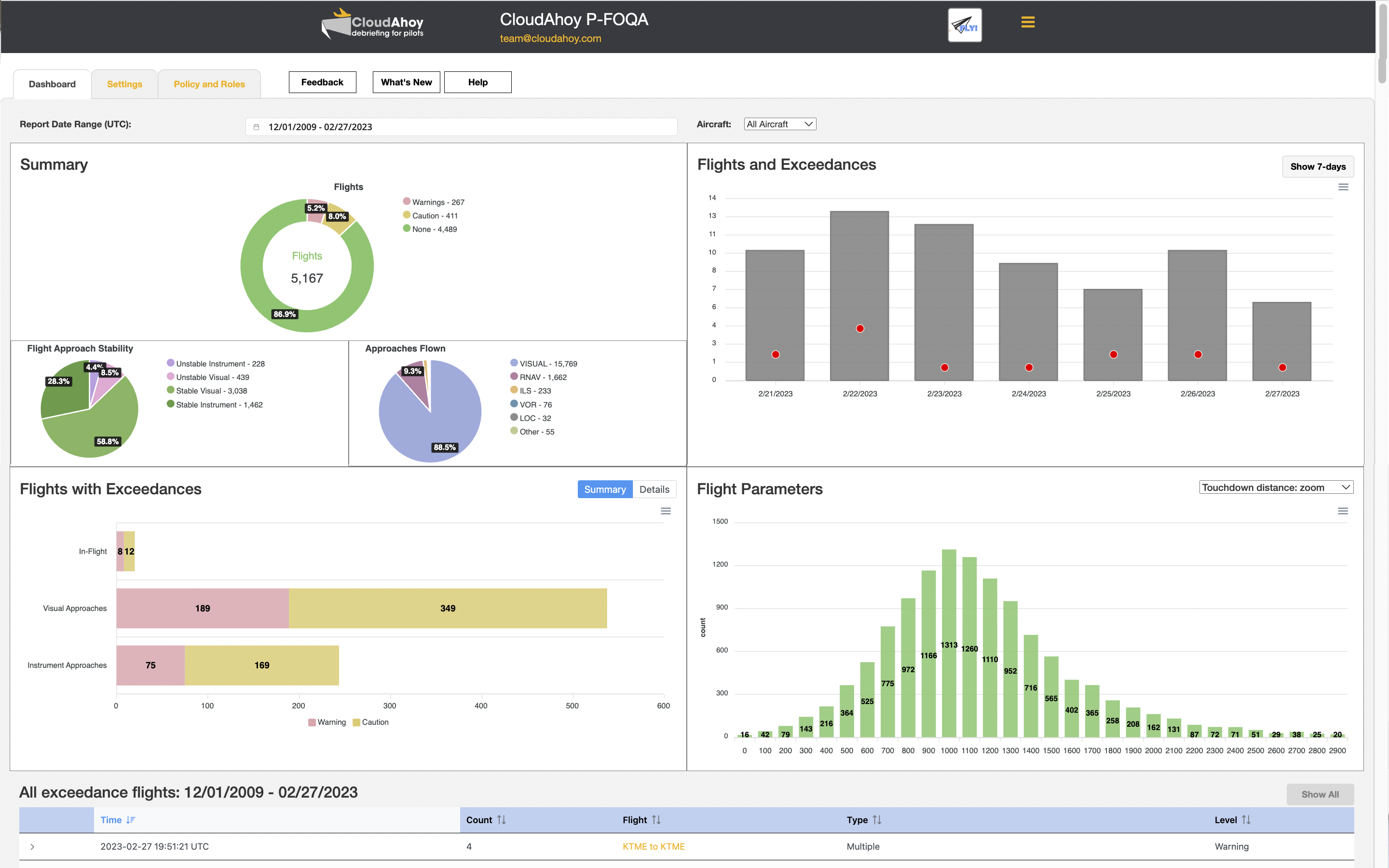The height and width of the screenshot is (868, 1389).
Task: Open Flights with Exceedances chart context menu
Action: (665, 511)
